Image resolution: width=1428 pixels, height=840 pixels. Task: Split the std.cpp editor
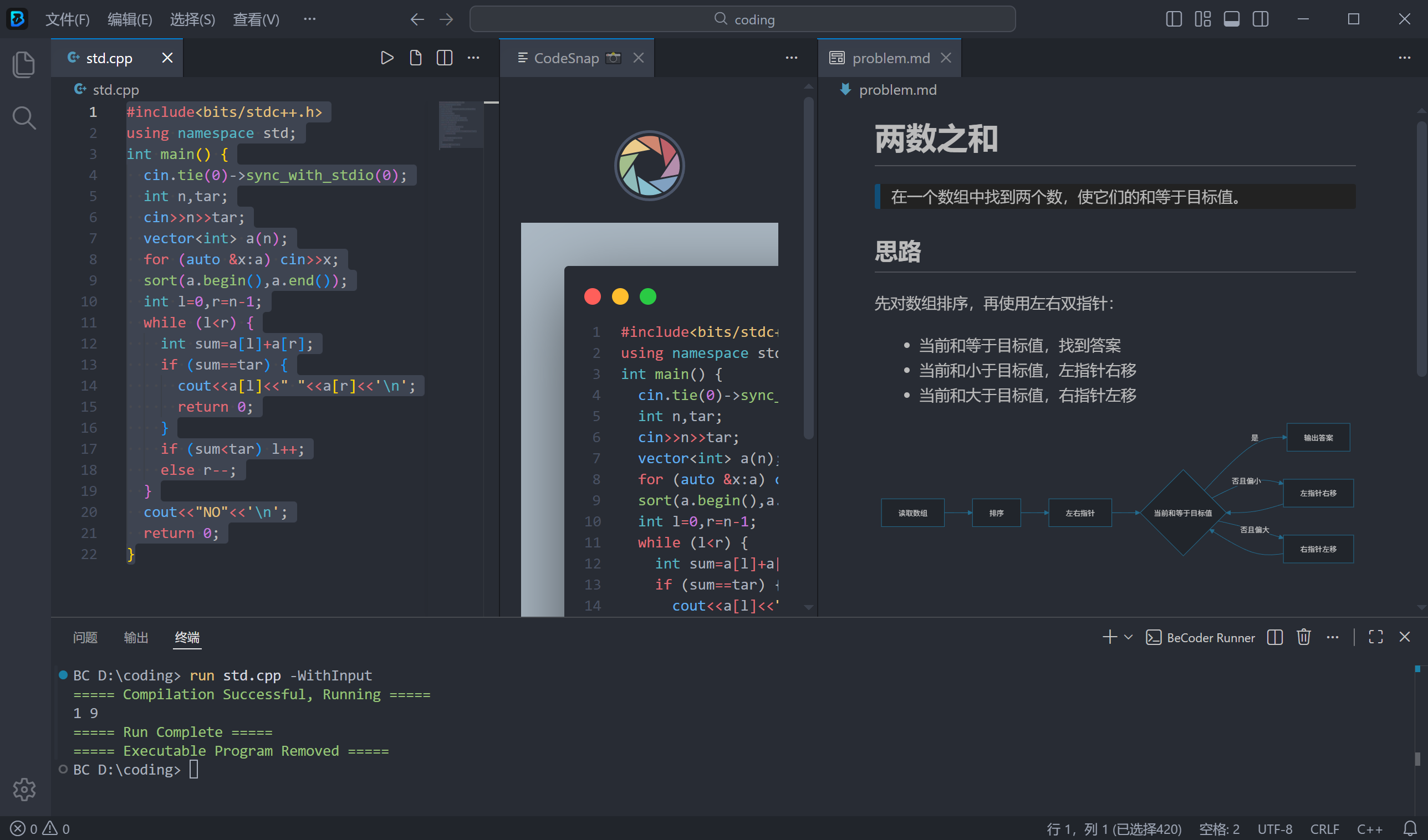tap(445, 58)
